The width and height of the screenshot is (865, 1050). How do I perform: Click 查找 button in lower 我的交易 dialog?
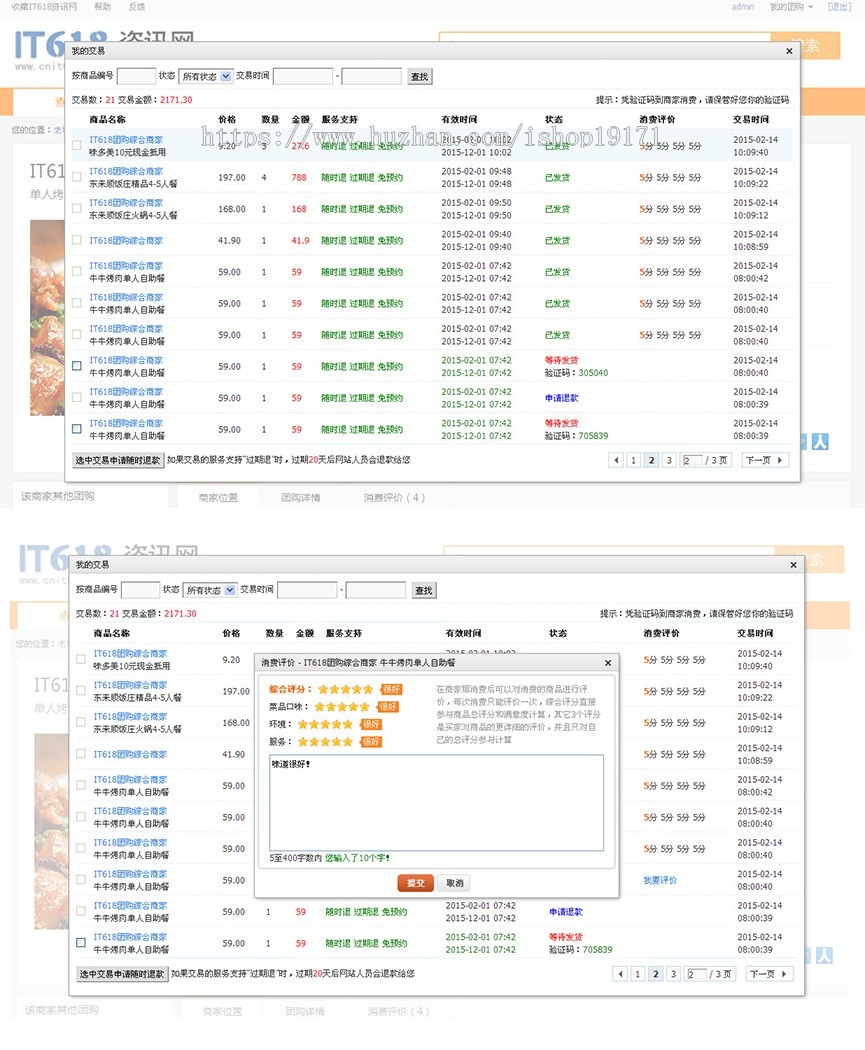tap(424, 590)
